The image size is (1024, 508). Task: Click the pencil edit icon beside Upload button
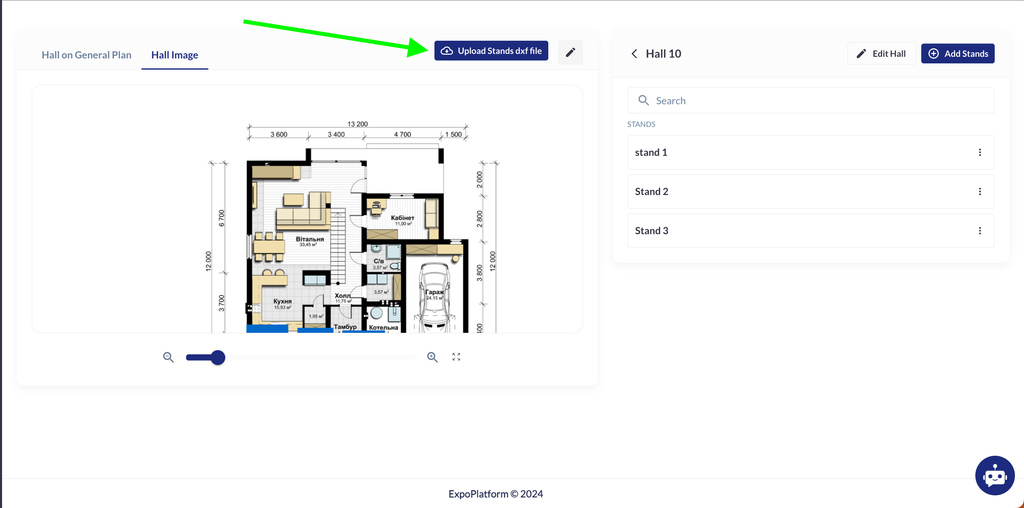pos(570,52)
